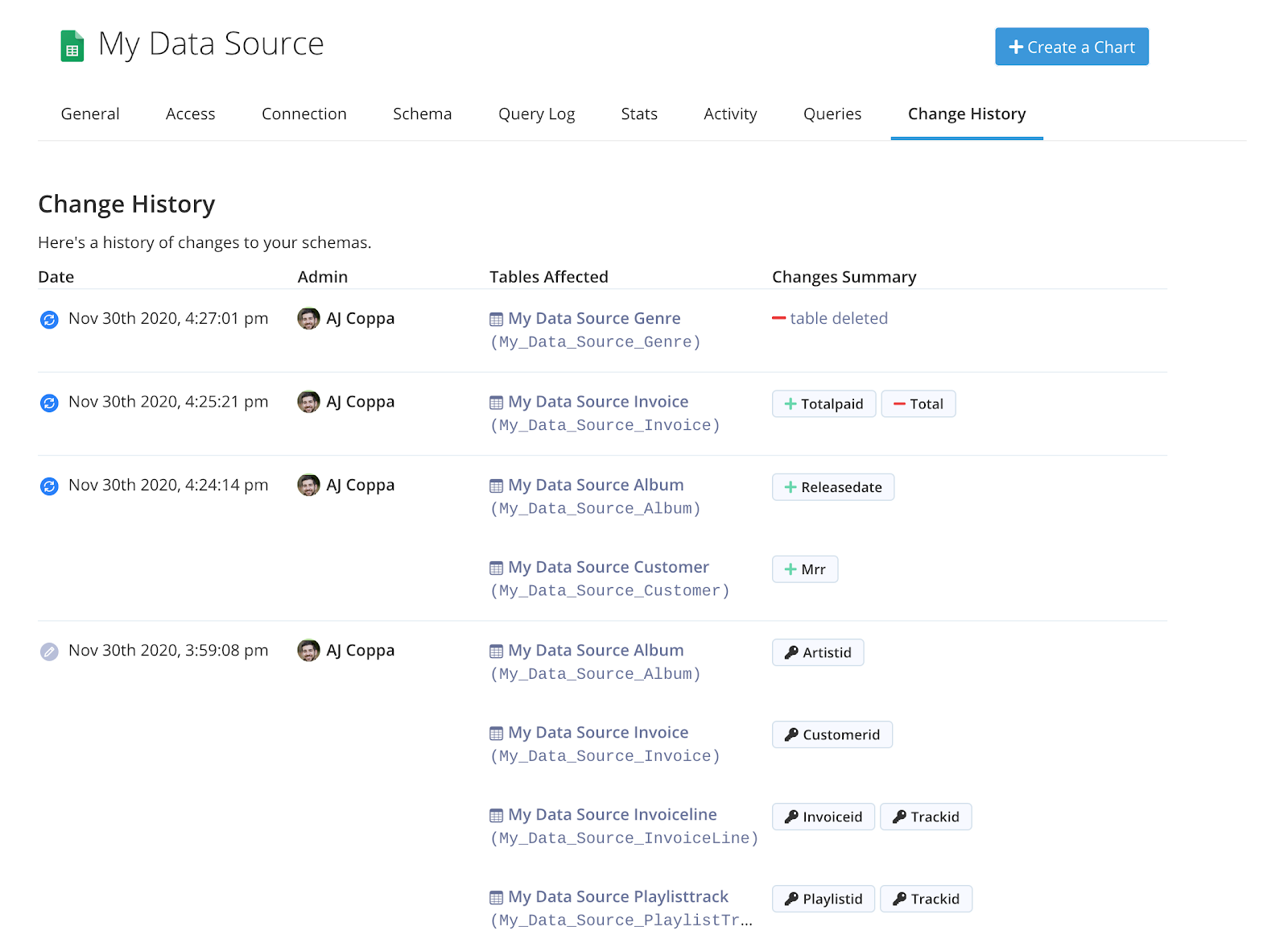Click the green spreadsheet icon beside My Data Source
The width and height of the screenshot is (1288, 943).
(x=72, y=46)
